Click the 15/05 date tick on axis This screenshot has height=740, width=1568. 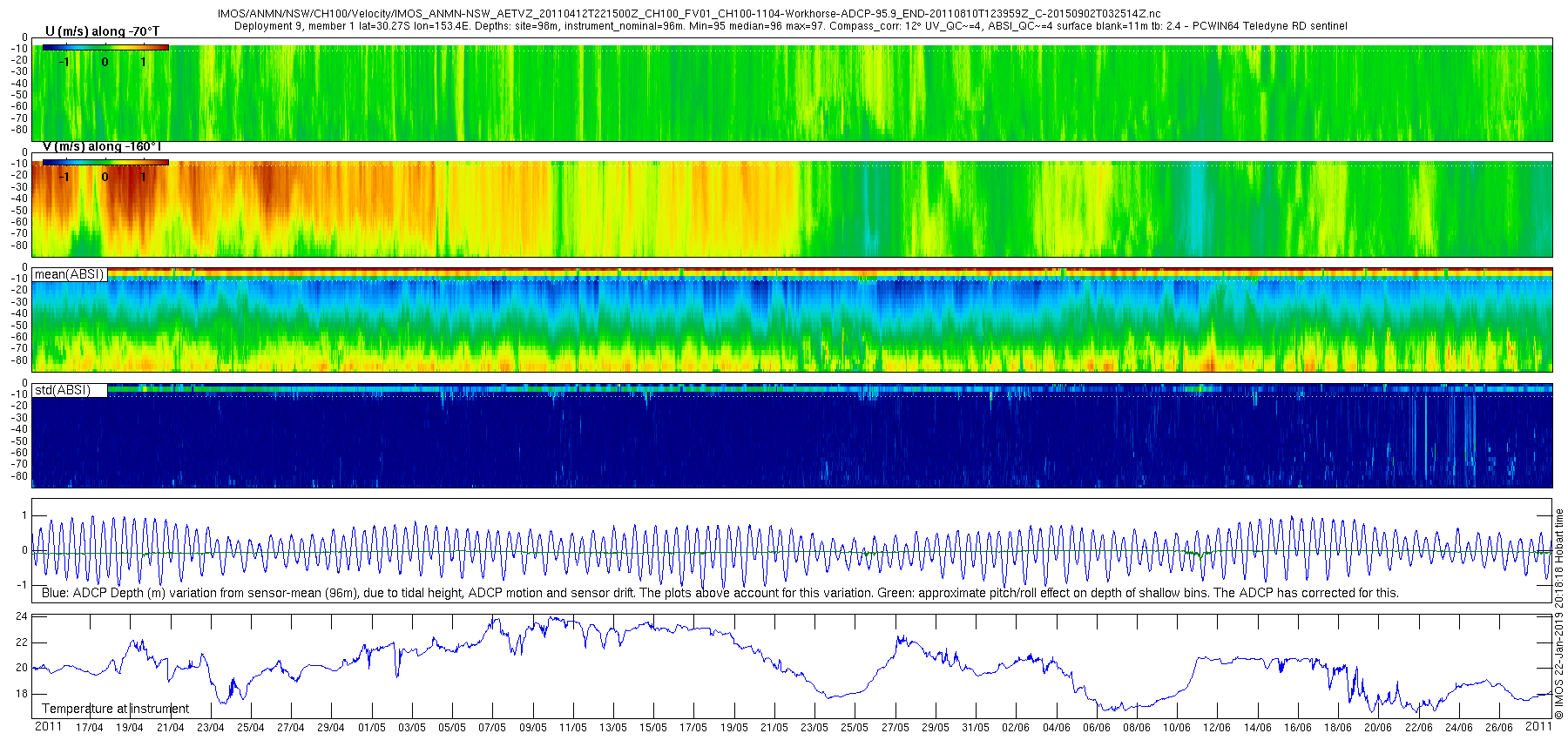[x=653, y=727]
